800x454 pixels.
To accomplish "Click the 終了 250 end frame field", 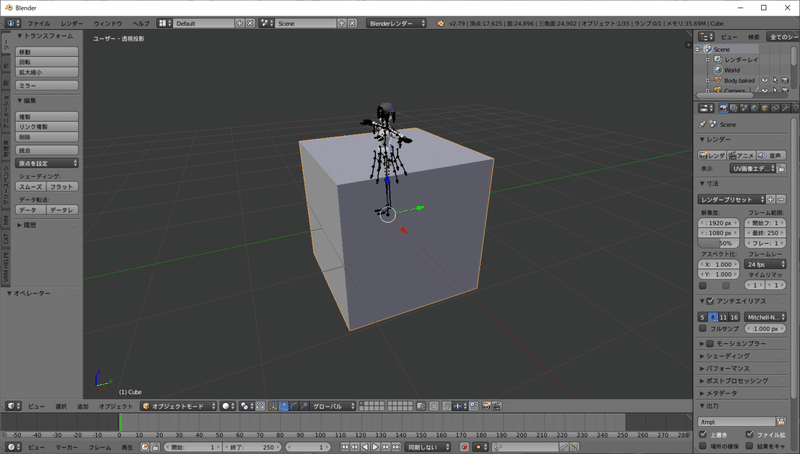I will (253, 447).
